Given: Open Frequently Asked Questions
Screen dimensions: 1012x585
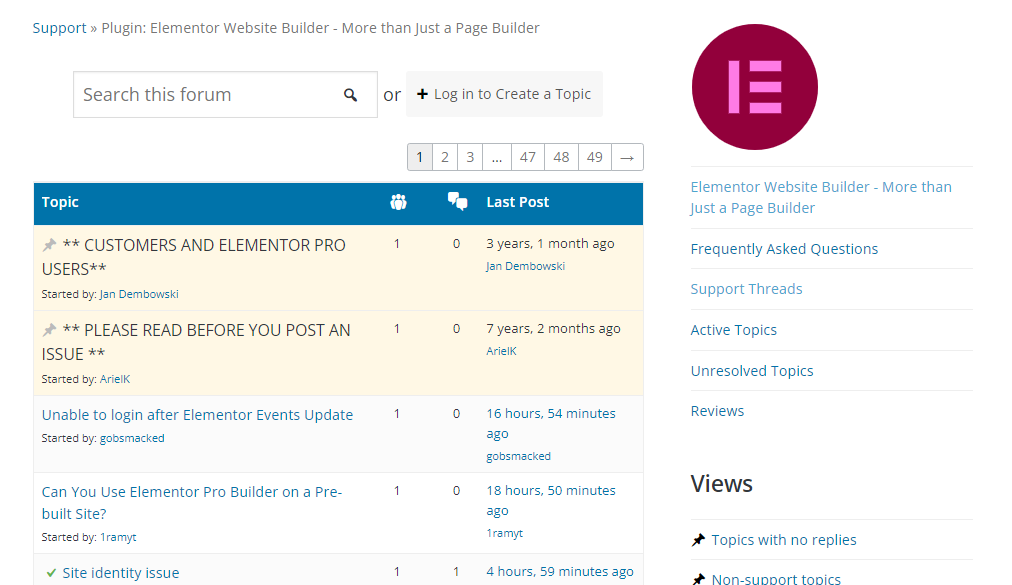Looking at the screenshot, I should click(784, 249).
